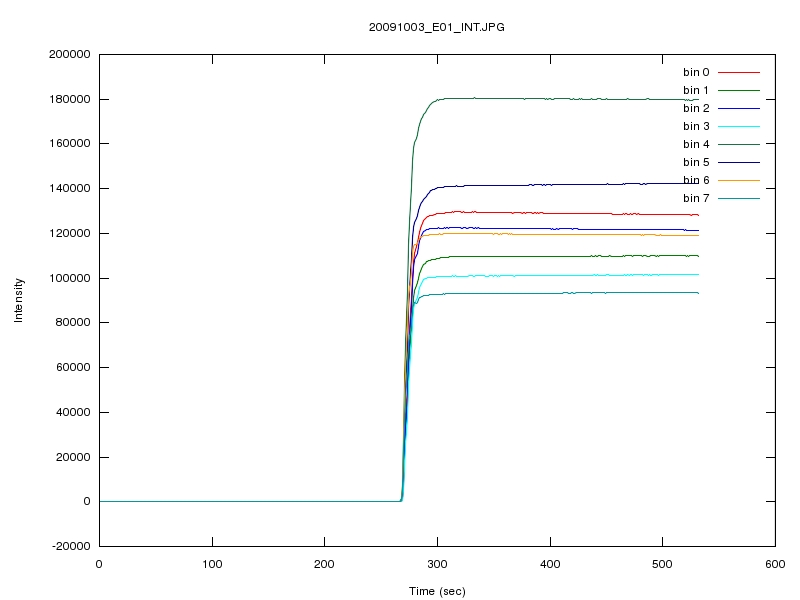
Task: Click the 'Time (sec)' x-axis label
Action: coord(437,591)
